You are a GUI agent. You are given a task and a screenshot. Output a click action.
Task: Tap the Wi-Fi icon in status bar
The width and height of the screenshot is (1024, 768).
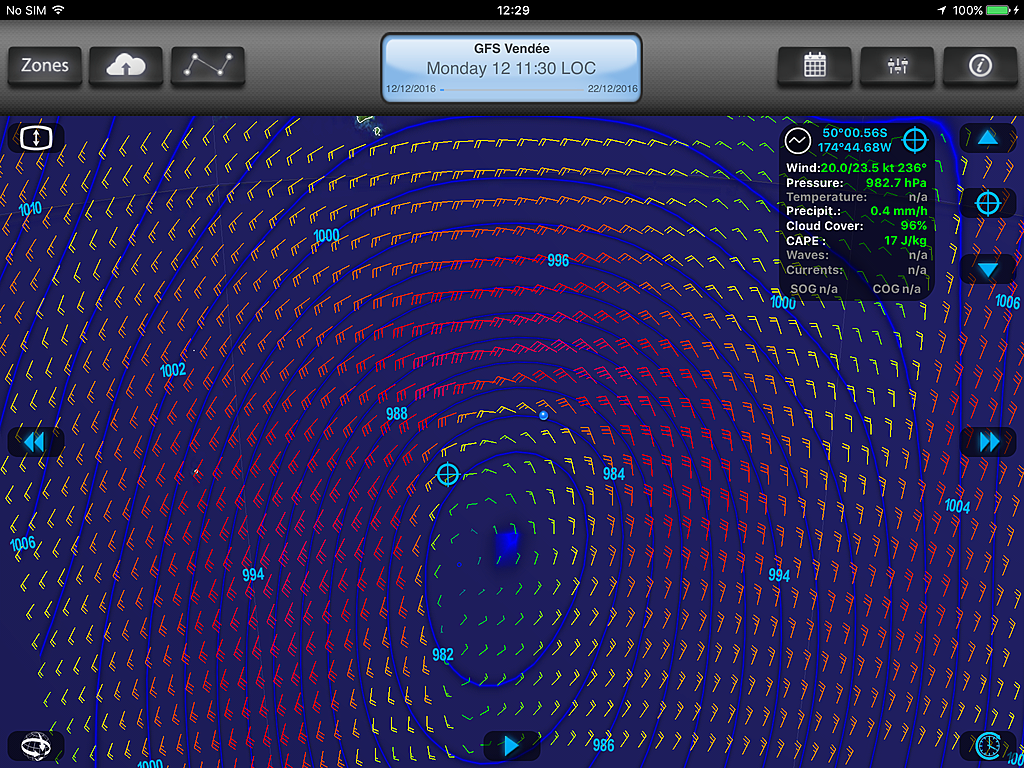[x=59, y=10]
